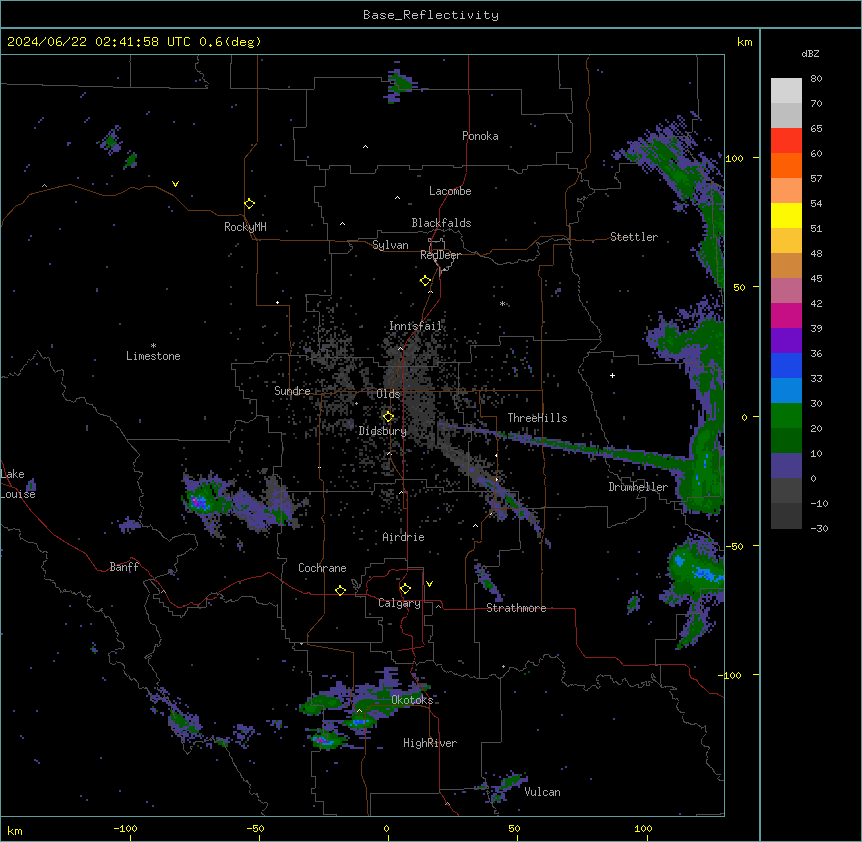Pick the orange 60-57 dBZ legend swatch
862x842 pixels.
pyautogui.click(x=786, y=165)
